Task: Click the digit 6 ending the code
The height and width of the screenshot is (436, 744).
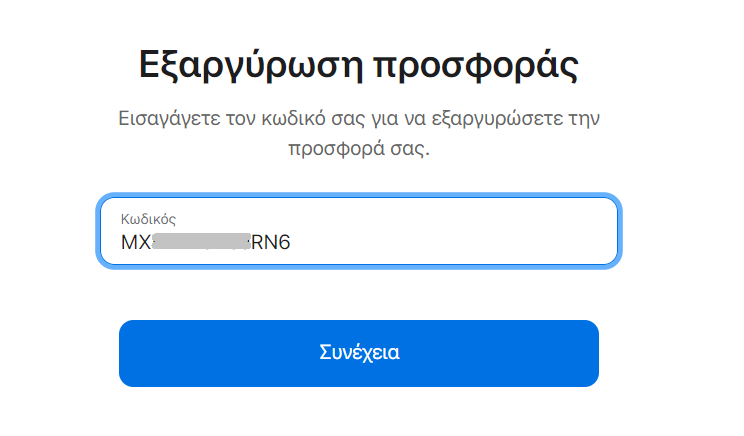Action: tap(284, 243)
